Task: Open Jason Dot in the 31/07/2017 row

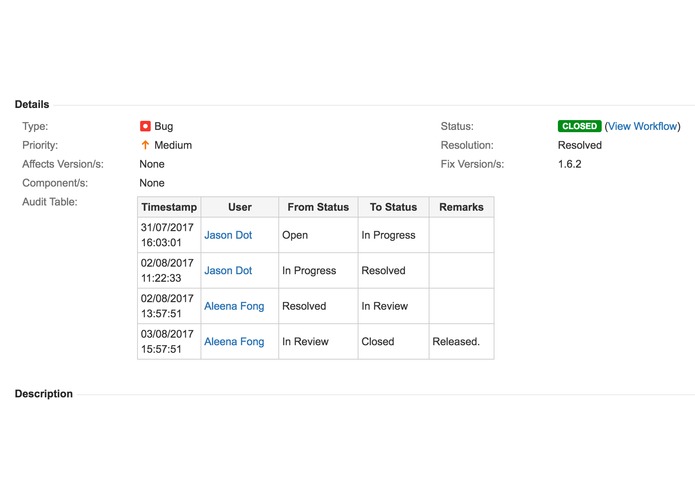Action: click(228, 235)
